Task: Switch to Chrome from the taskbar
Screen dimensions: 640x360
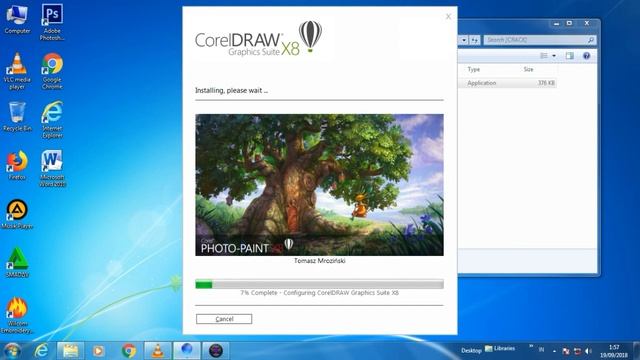Action: click(129, 351)
